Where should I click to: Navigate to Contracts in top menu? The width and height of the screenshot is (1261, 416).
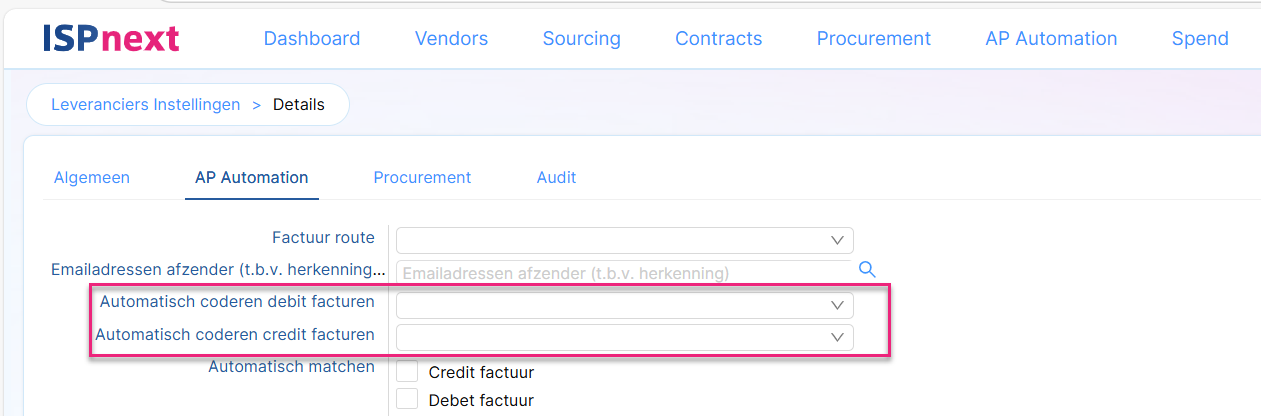point(719,38)
